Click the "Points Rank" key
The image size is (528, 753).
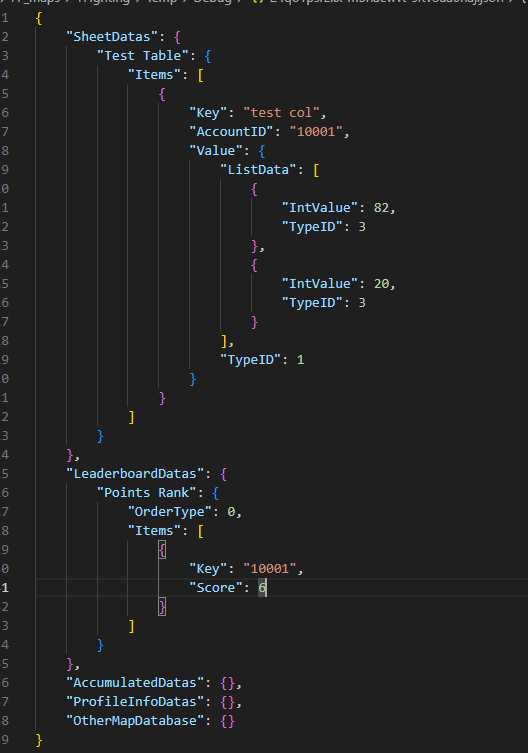tap(147, 493)
